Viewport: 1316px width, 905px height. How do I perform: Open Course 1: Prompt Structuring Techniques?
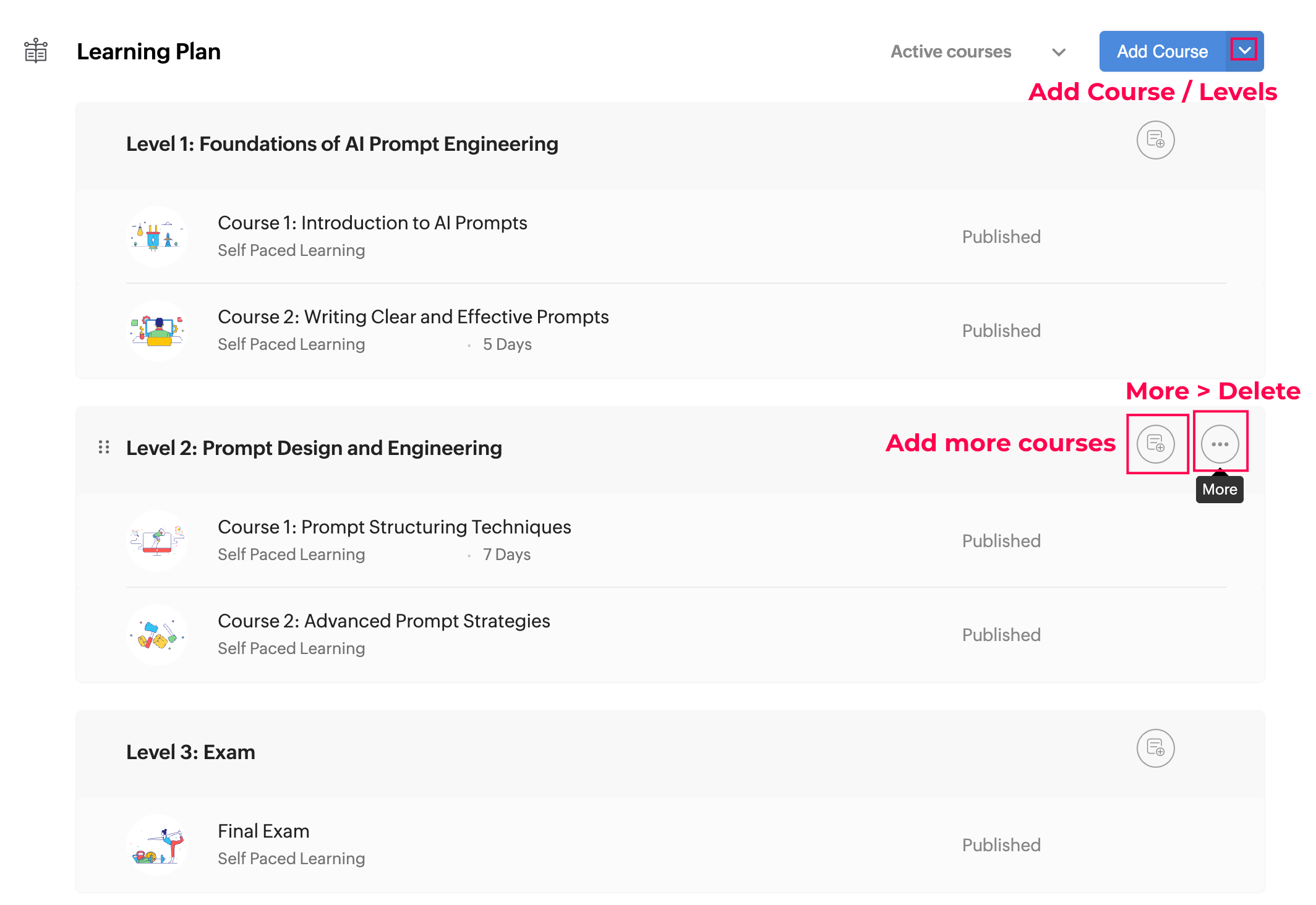click(394, 527)
